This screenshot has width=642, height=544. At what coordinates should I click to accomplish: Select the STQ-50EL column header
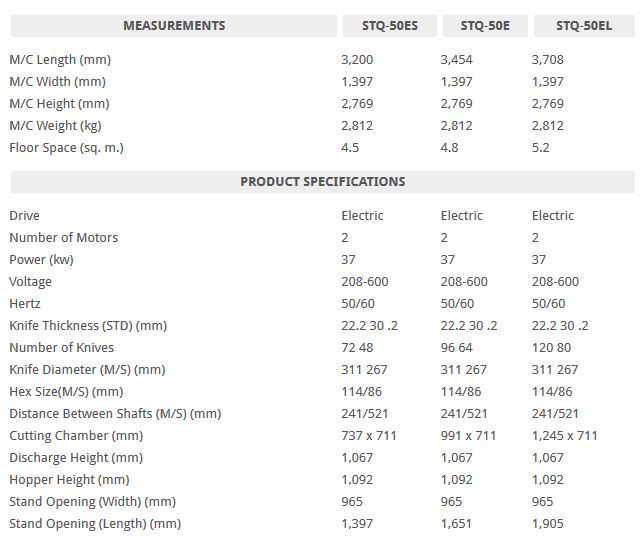point(584,26)
